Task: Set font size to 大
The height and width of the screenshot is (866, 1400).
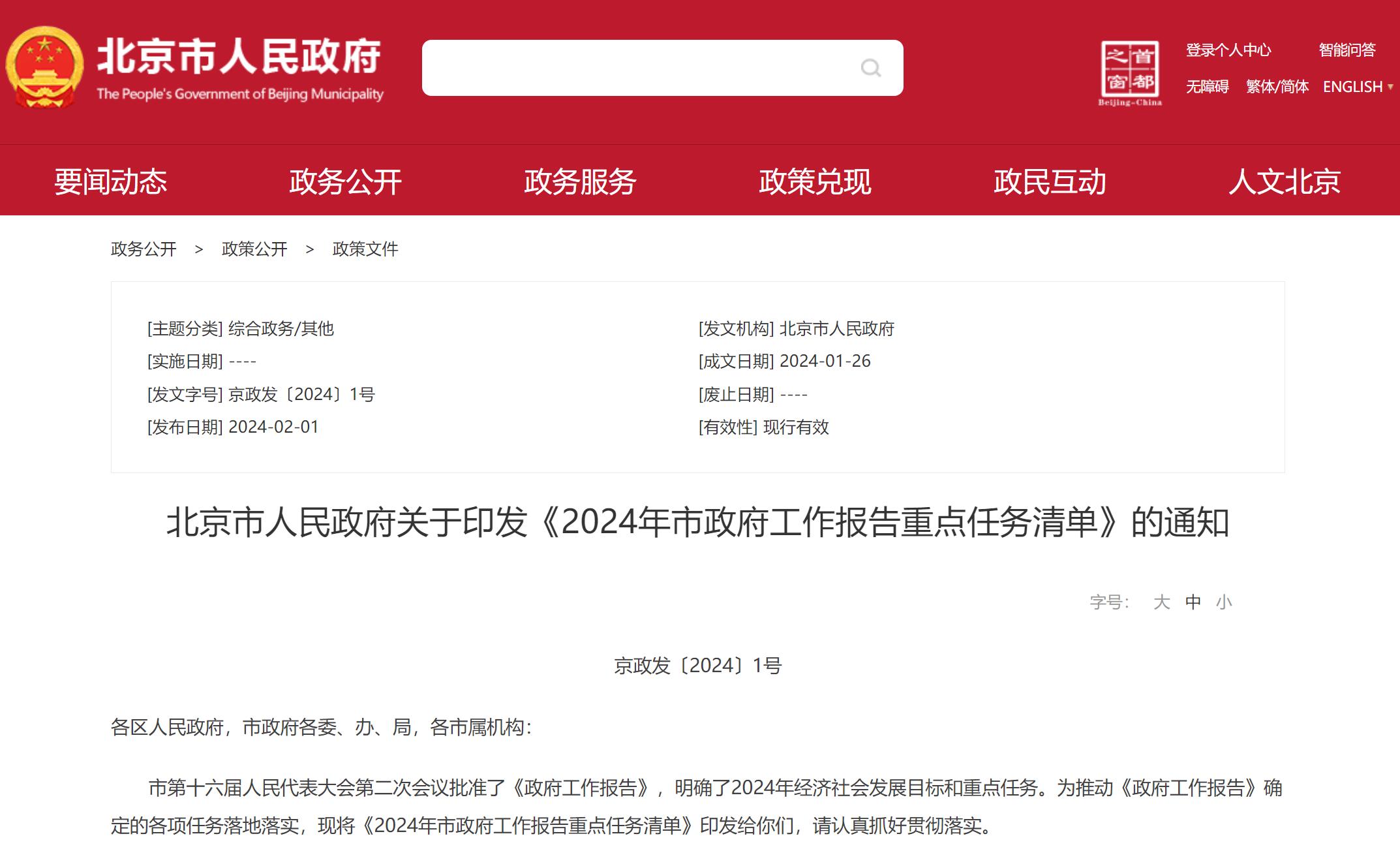Action: [x=1161, y=602]
